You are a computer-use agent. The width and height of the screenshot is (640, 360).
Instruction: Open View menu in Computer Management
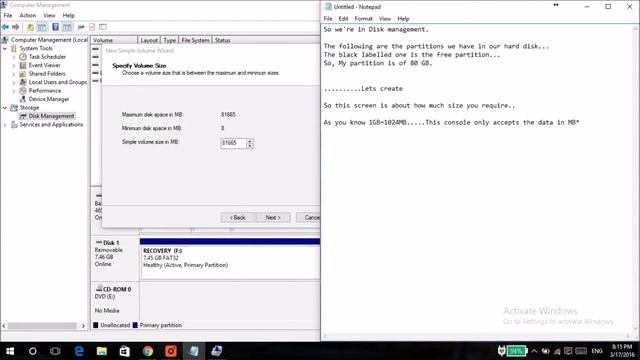(x=49, y=16)
